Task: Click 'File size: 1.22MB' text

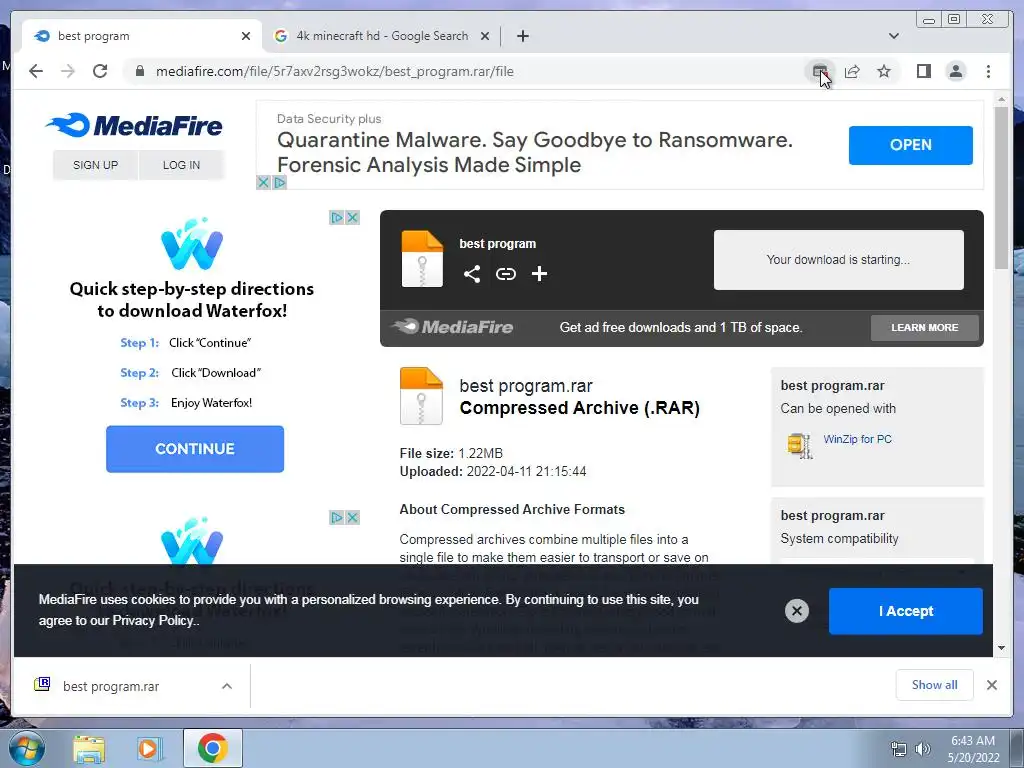Action: pyautogui.click(x=451, y=453)
